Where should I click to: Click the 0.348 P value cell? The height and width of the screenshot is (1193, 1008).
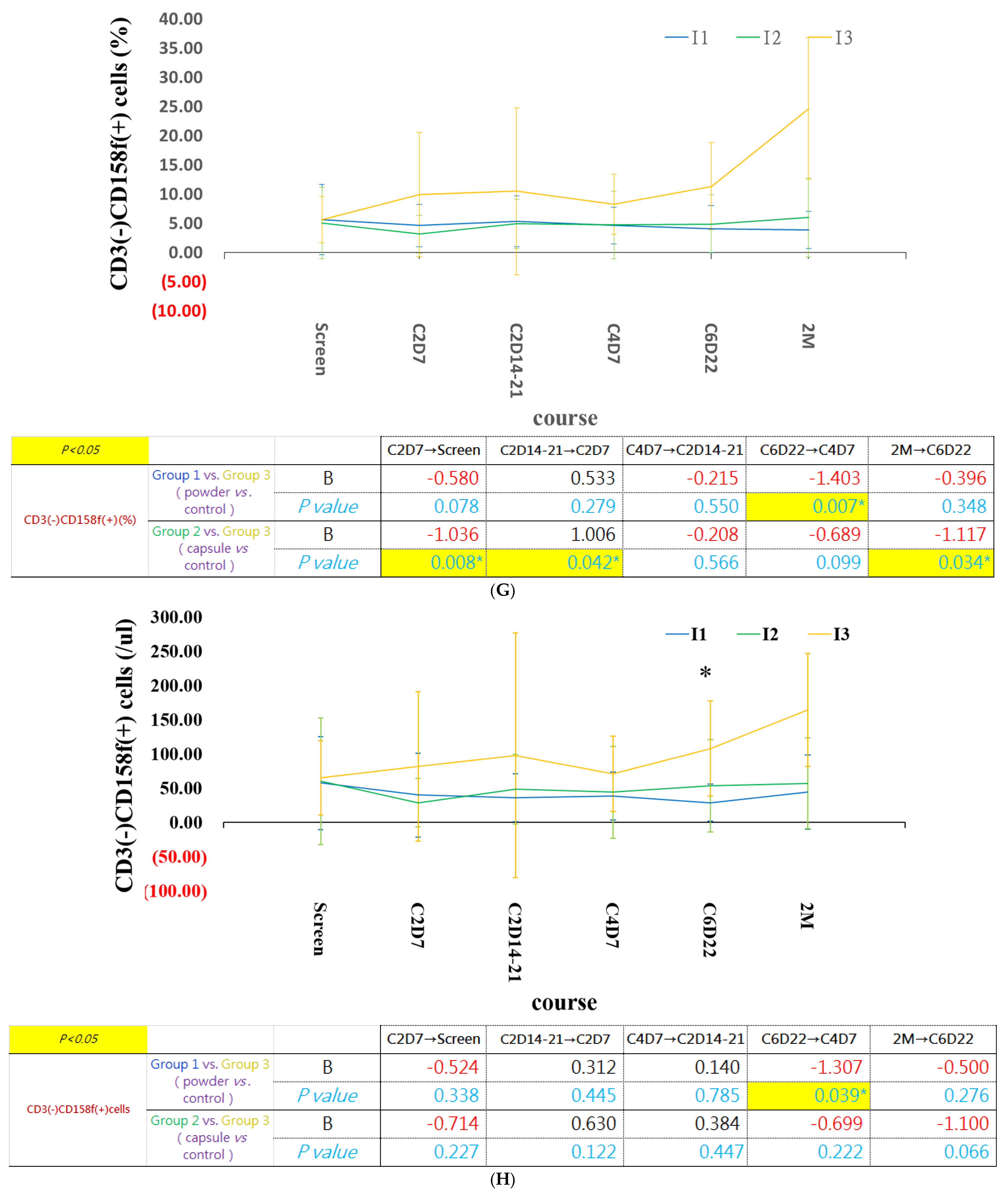click(x=931, y=506)
